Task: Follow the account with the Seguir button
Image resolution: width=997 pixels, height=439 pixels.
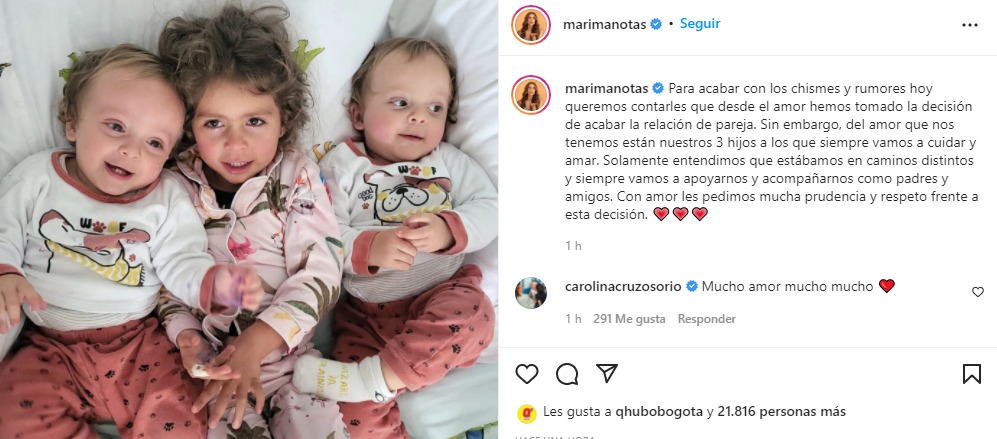Action: pyautogui.click(x=700, y=24)
